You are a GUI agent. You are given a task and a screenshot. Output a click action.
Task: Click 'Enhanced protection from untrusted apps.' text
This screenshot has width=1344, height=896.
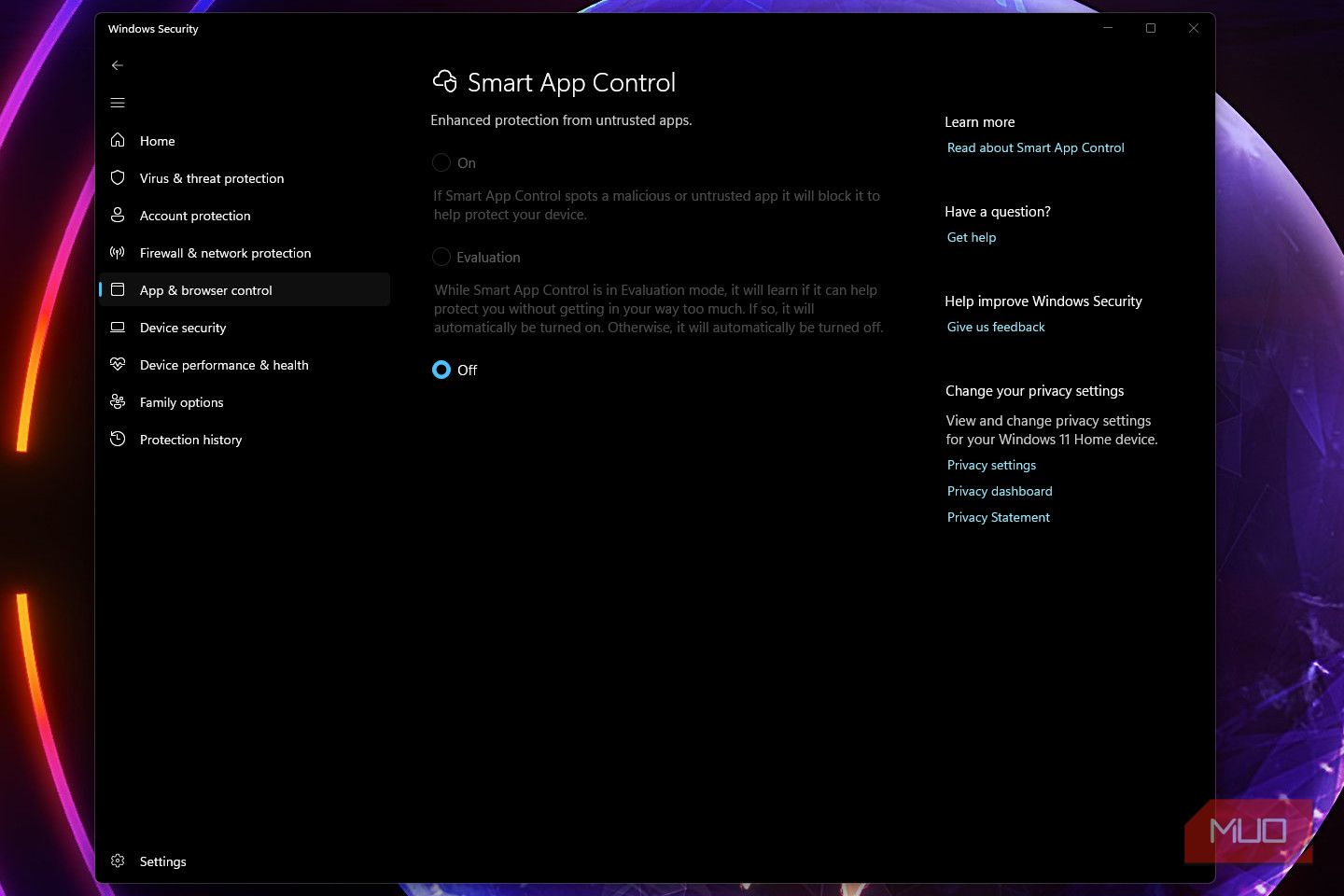pyautogui.click(x=561, y=120)
